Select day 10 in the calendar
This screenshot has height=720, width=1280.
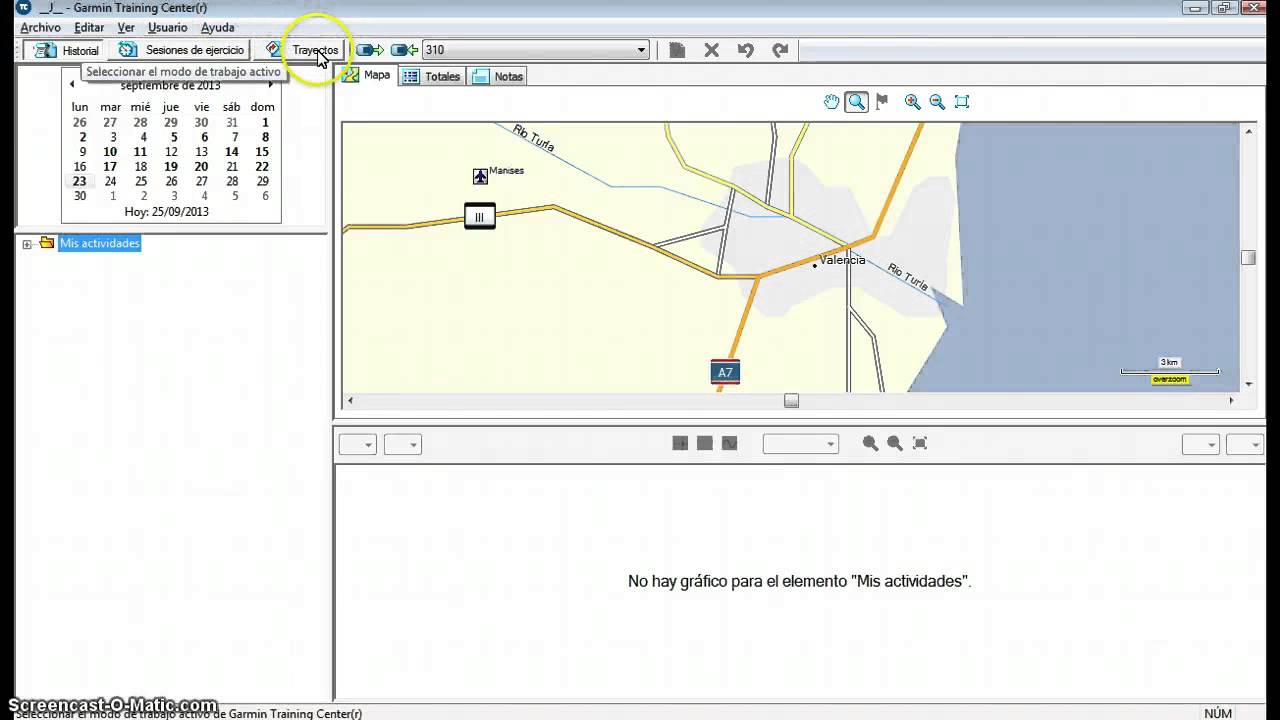pyautogui.click(x=110, y=152)
